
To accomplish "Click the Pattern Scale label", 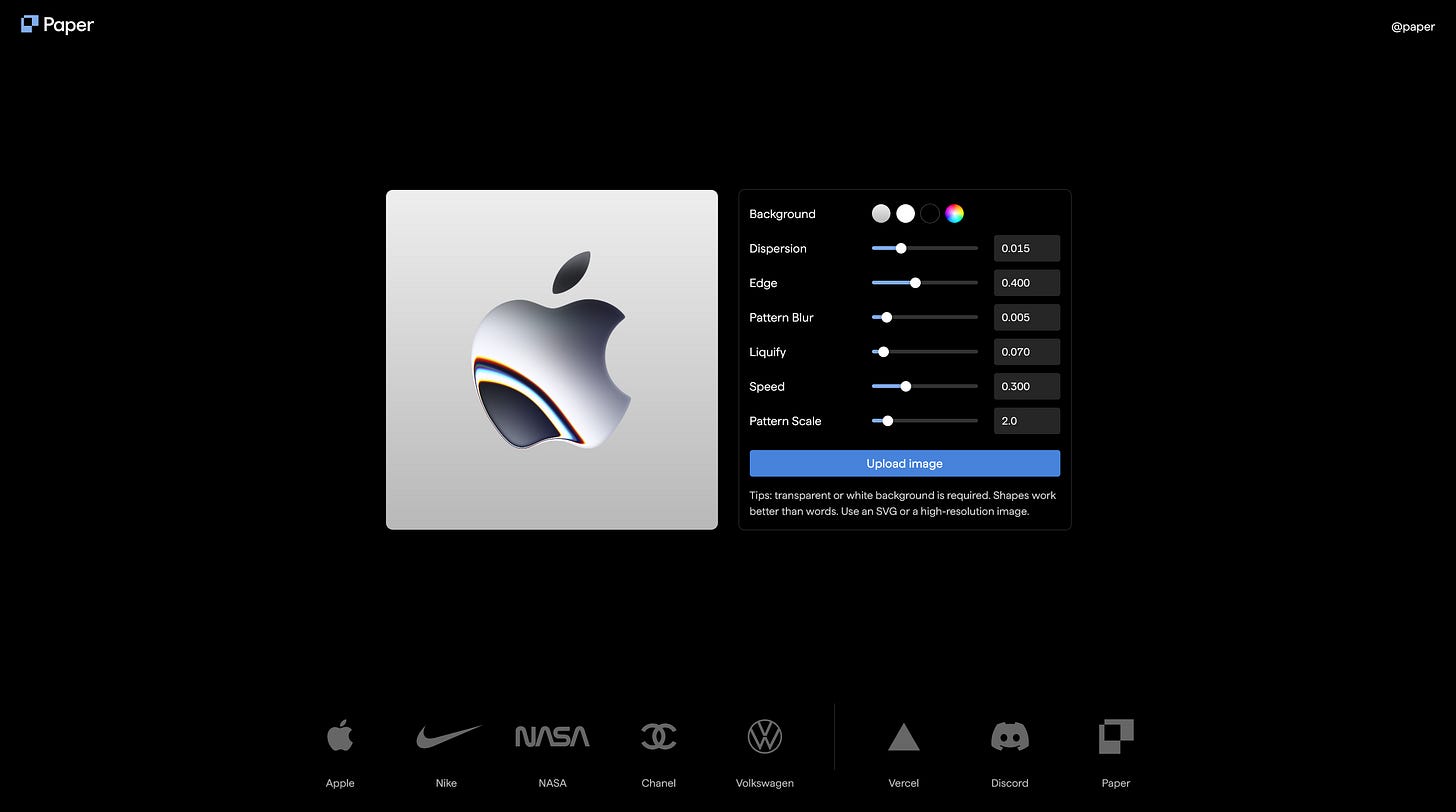I will pyautogui.click(x=785, y=421).
